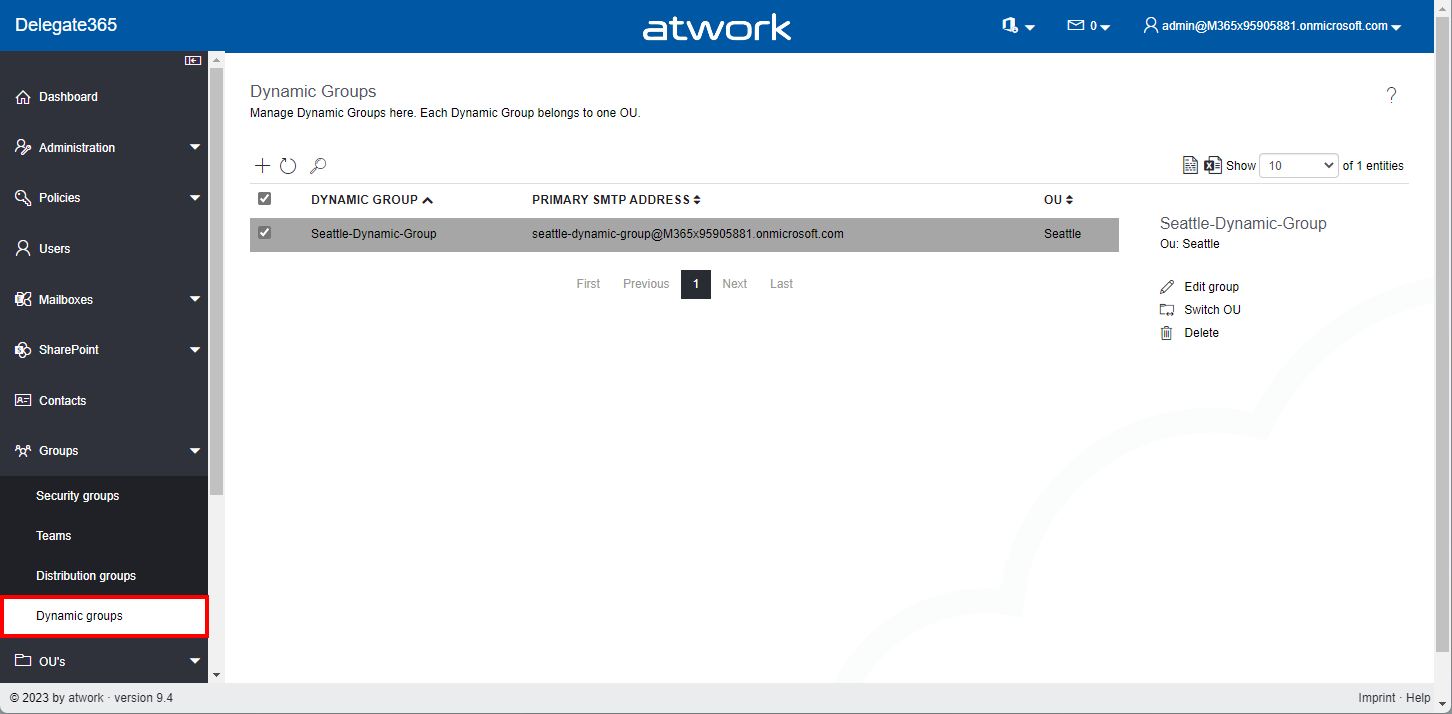Expand the Administration menu arrow
The height and width of the screenshot is (714, 1452).
[x=195, y=148]
